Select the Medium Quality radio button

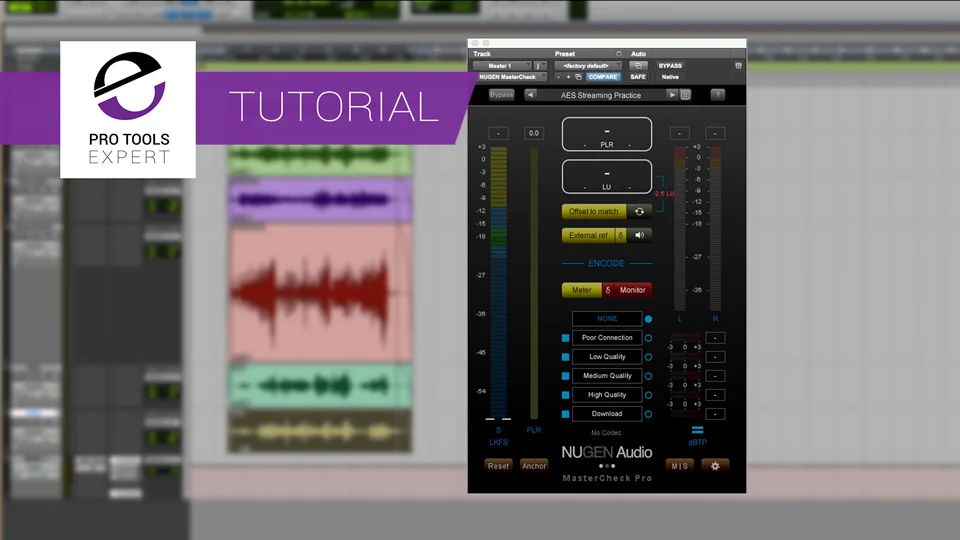pyautogui.click(x=648, y=376)
